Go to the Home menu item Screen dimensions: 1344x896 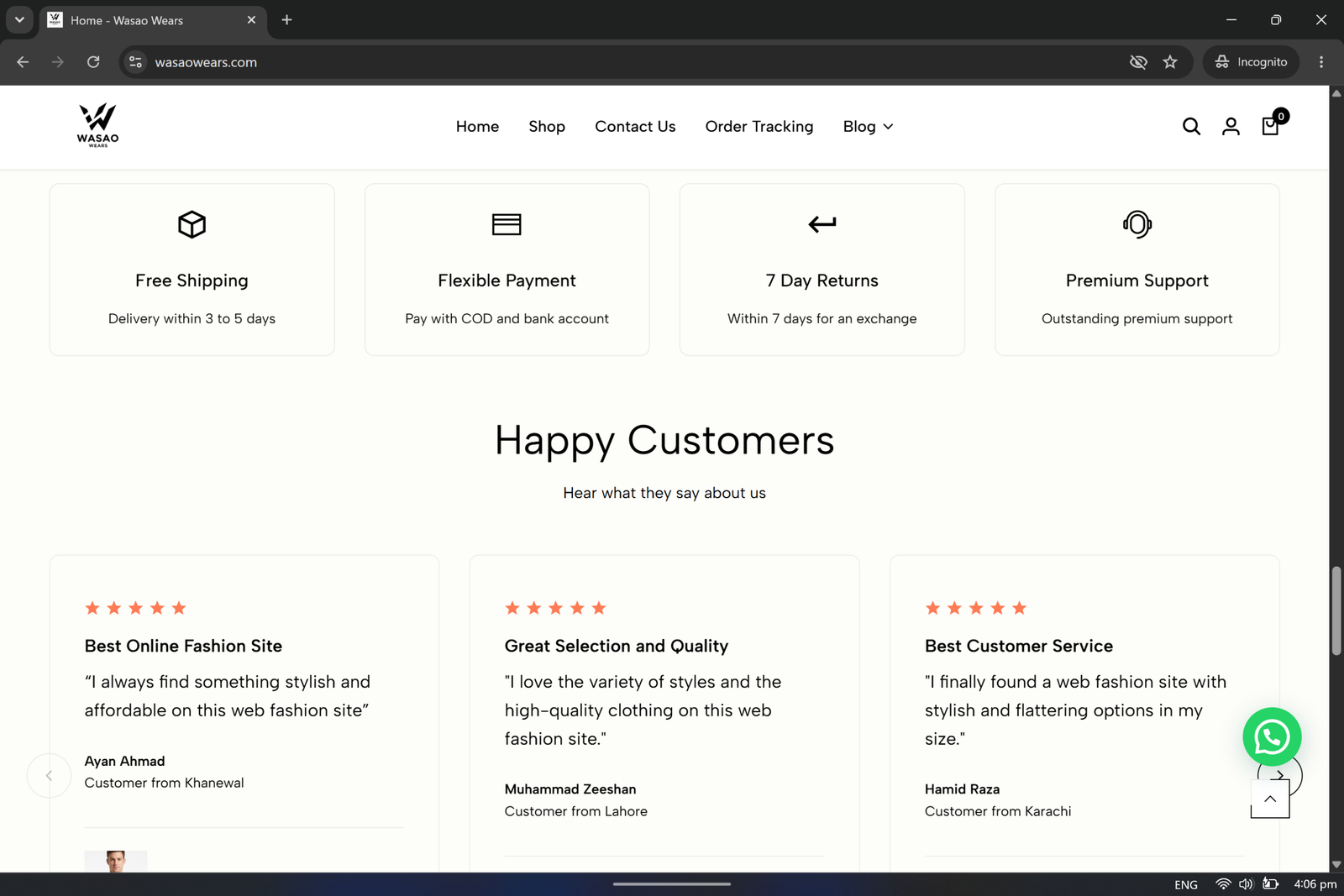point(477,126)
